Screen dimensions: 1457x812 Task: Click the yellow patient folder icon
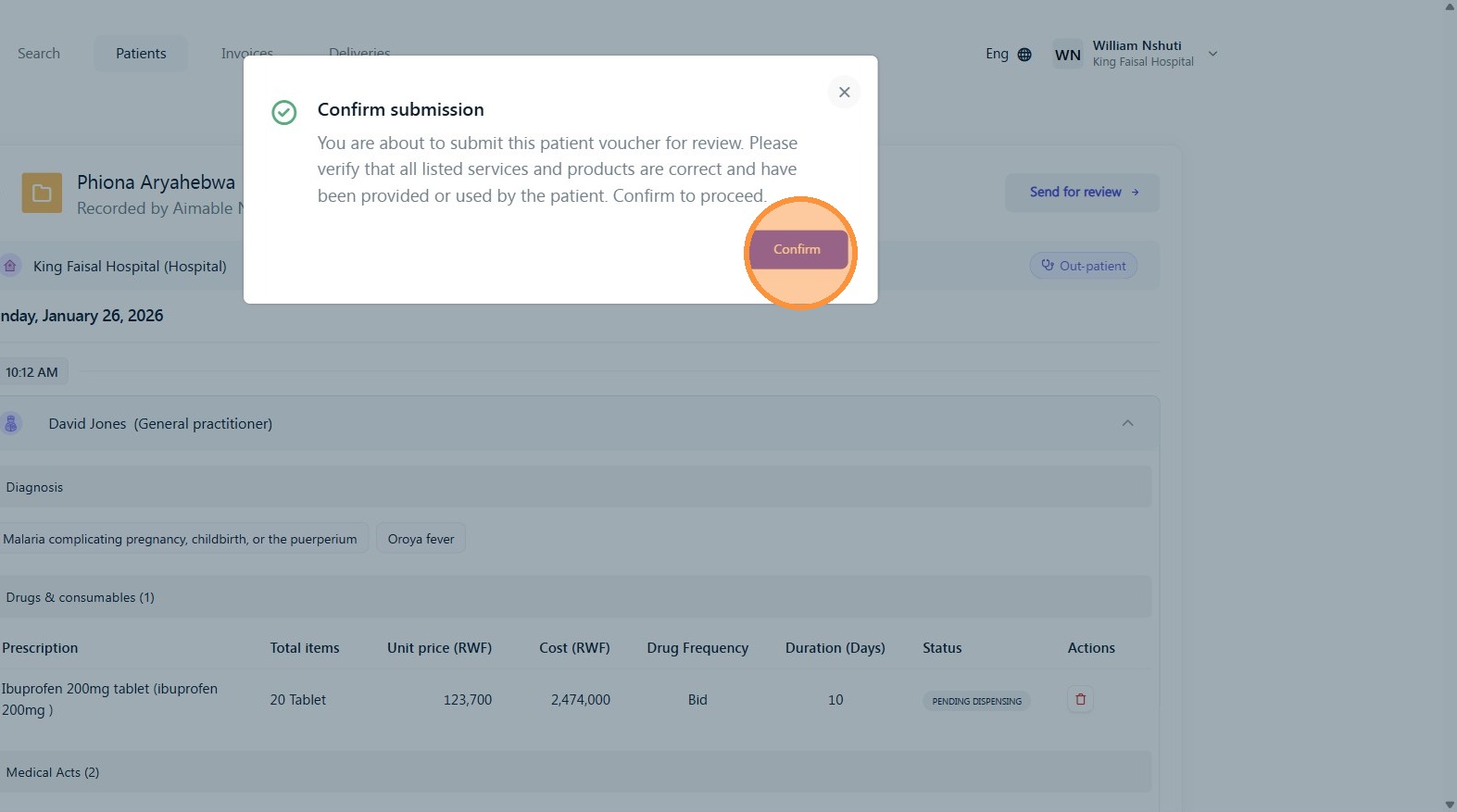point(42,194)
